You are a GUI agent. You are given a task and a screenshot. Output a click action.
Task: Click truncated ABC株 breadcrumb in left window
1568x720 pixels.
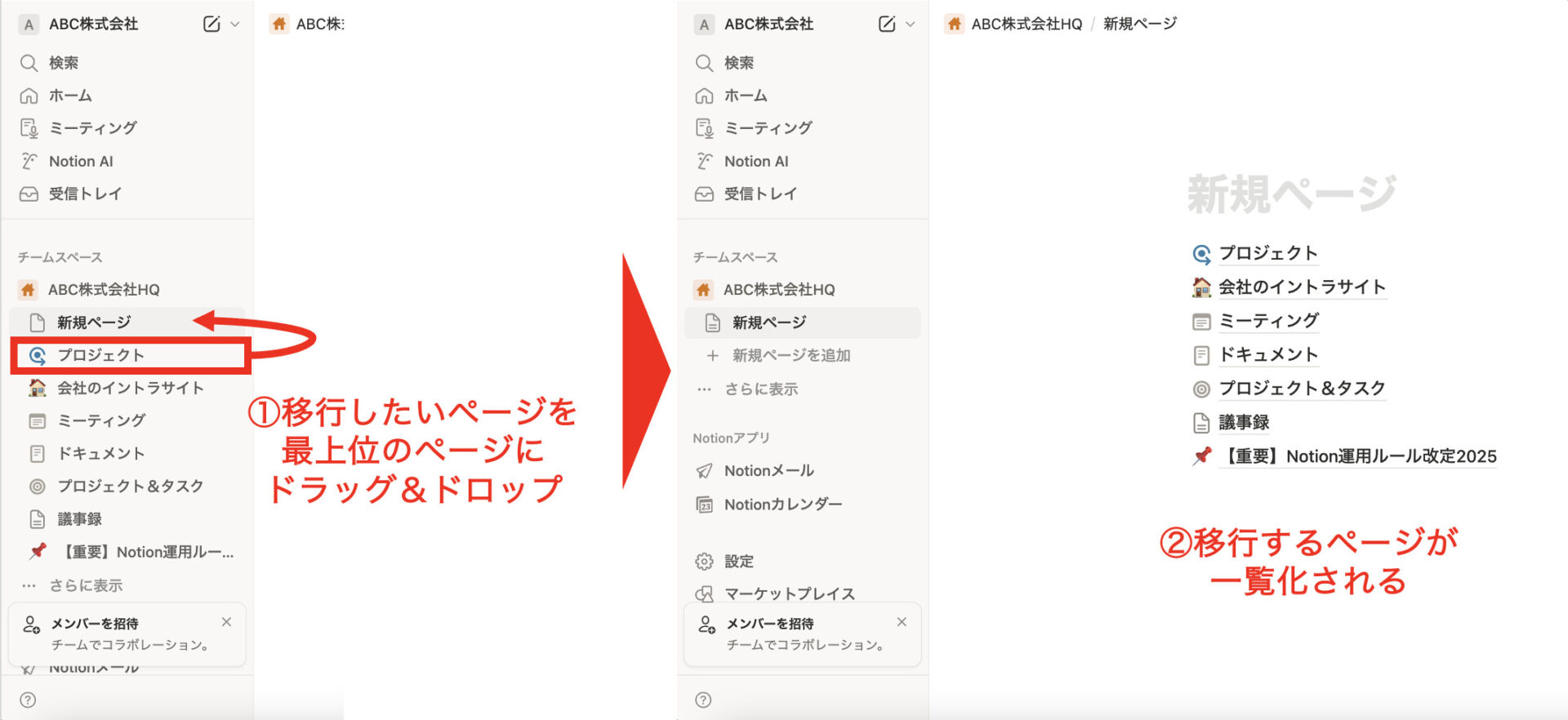(308, 24)
